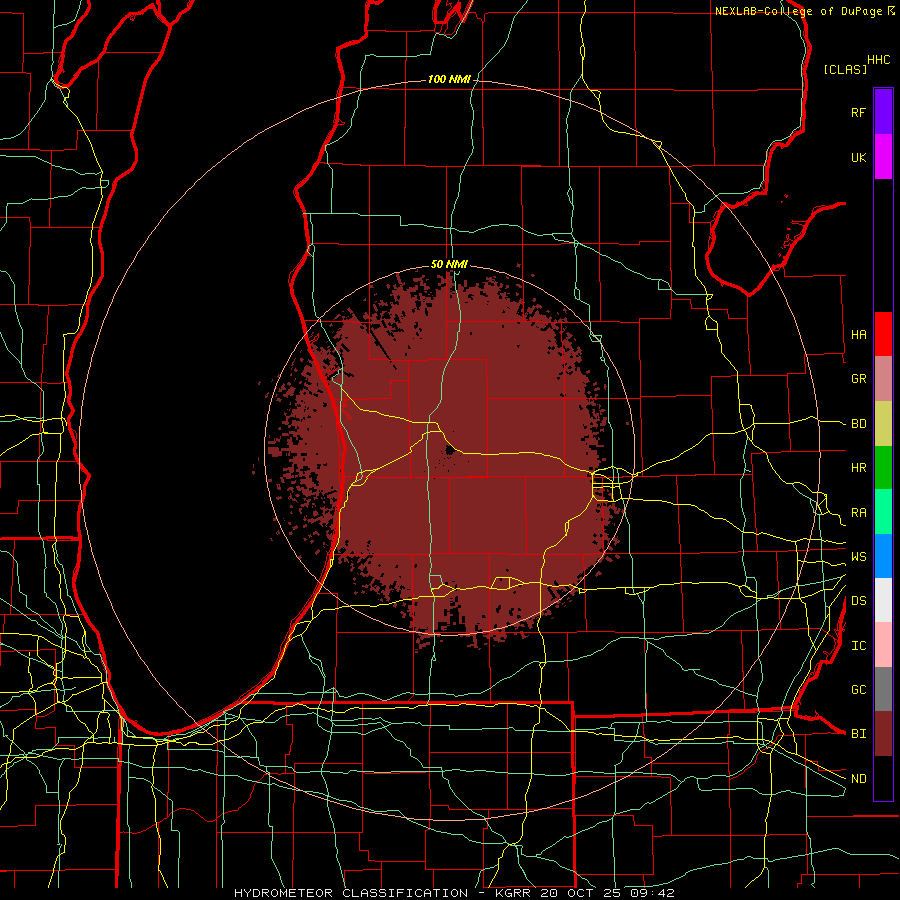Click the RF purple legend swatch
This screenshot has width=900, height=900.
[x=883, y=112]
